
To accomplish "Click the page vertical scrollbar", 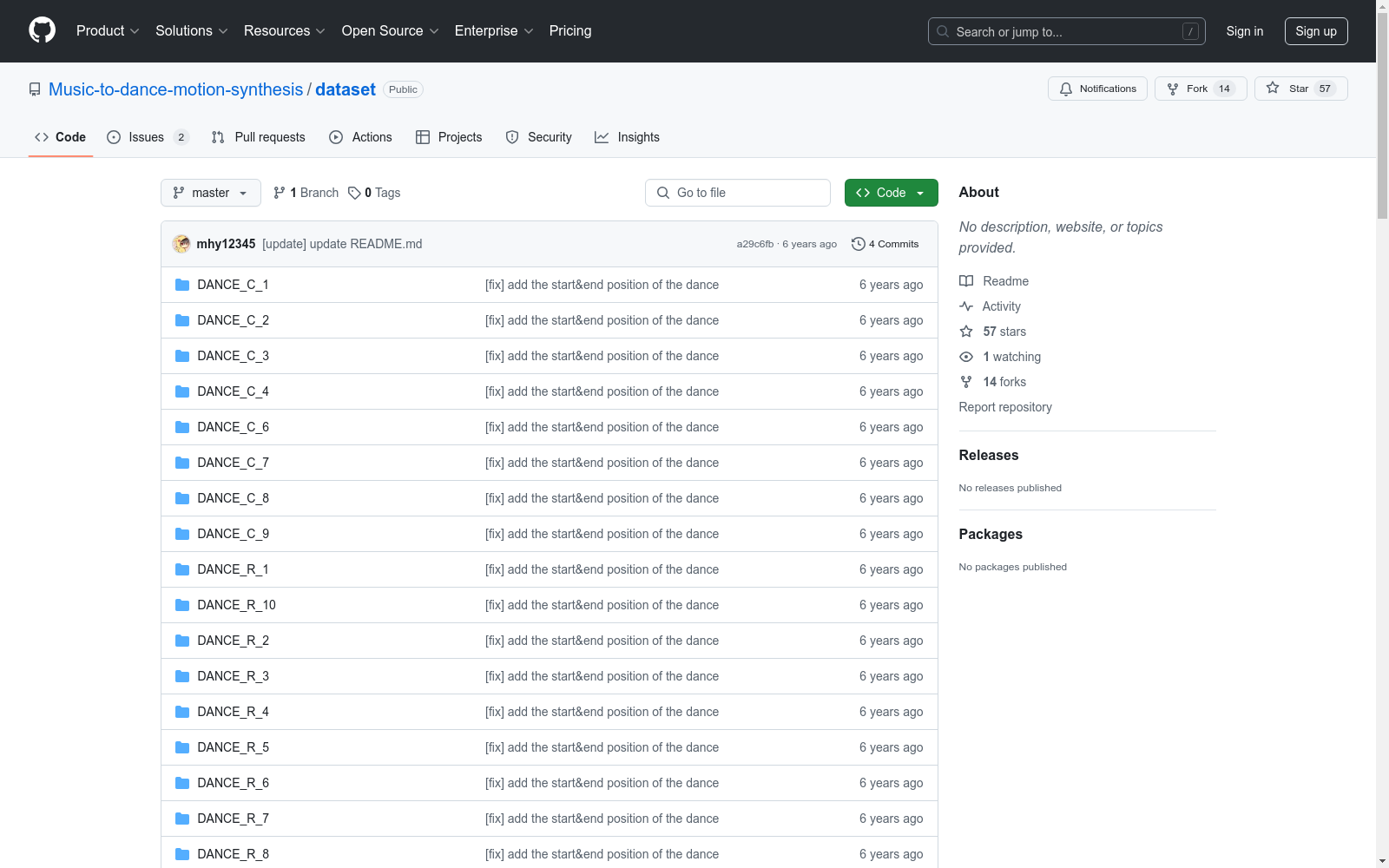I will click(x=1382, y=434).
